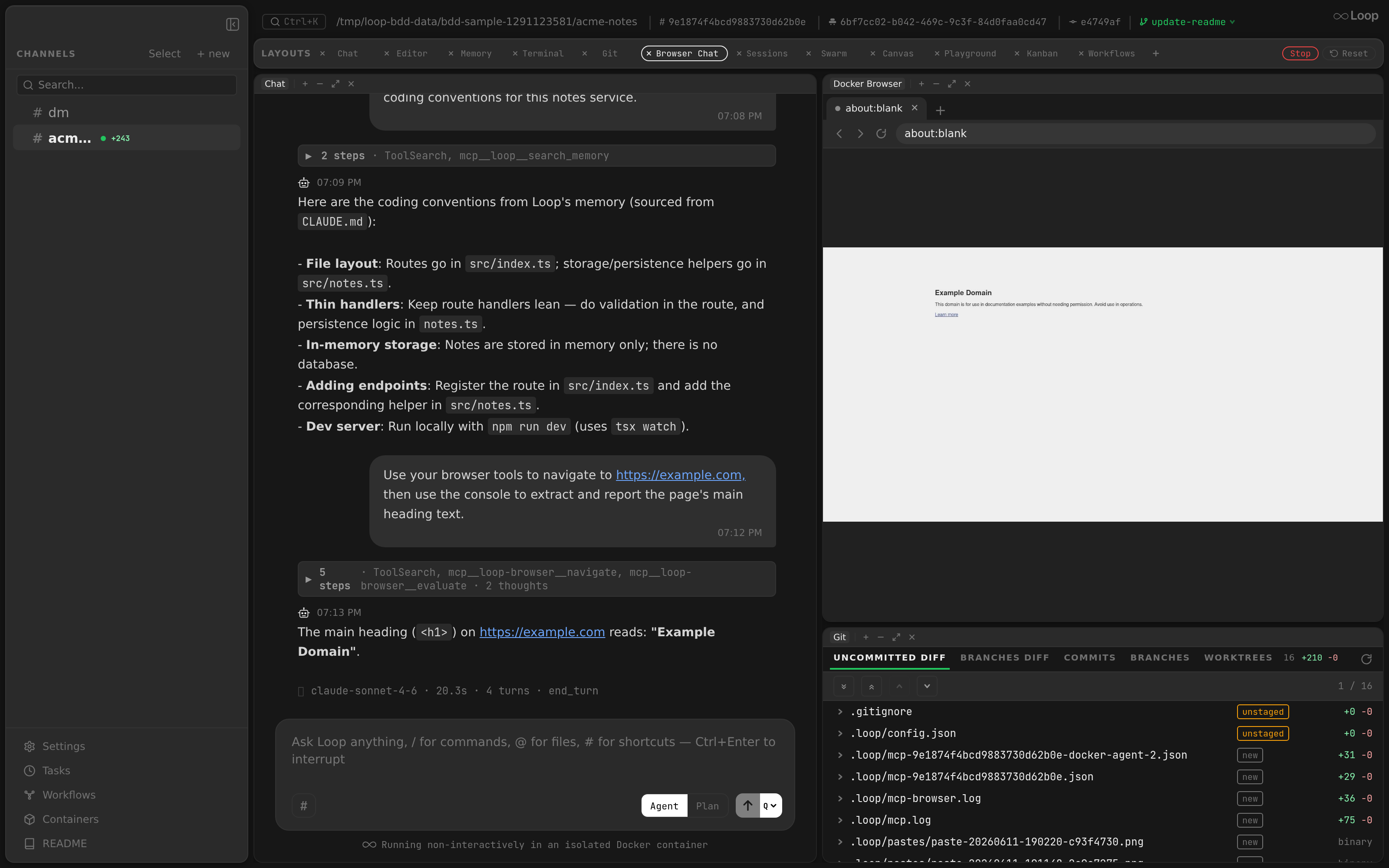Switch to the Kanban layout

pos(1042,53)
